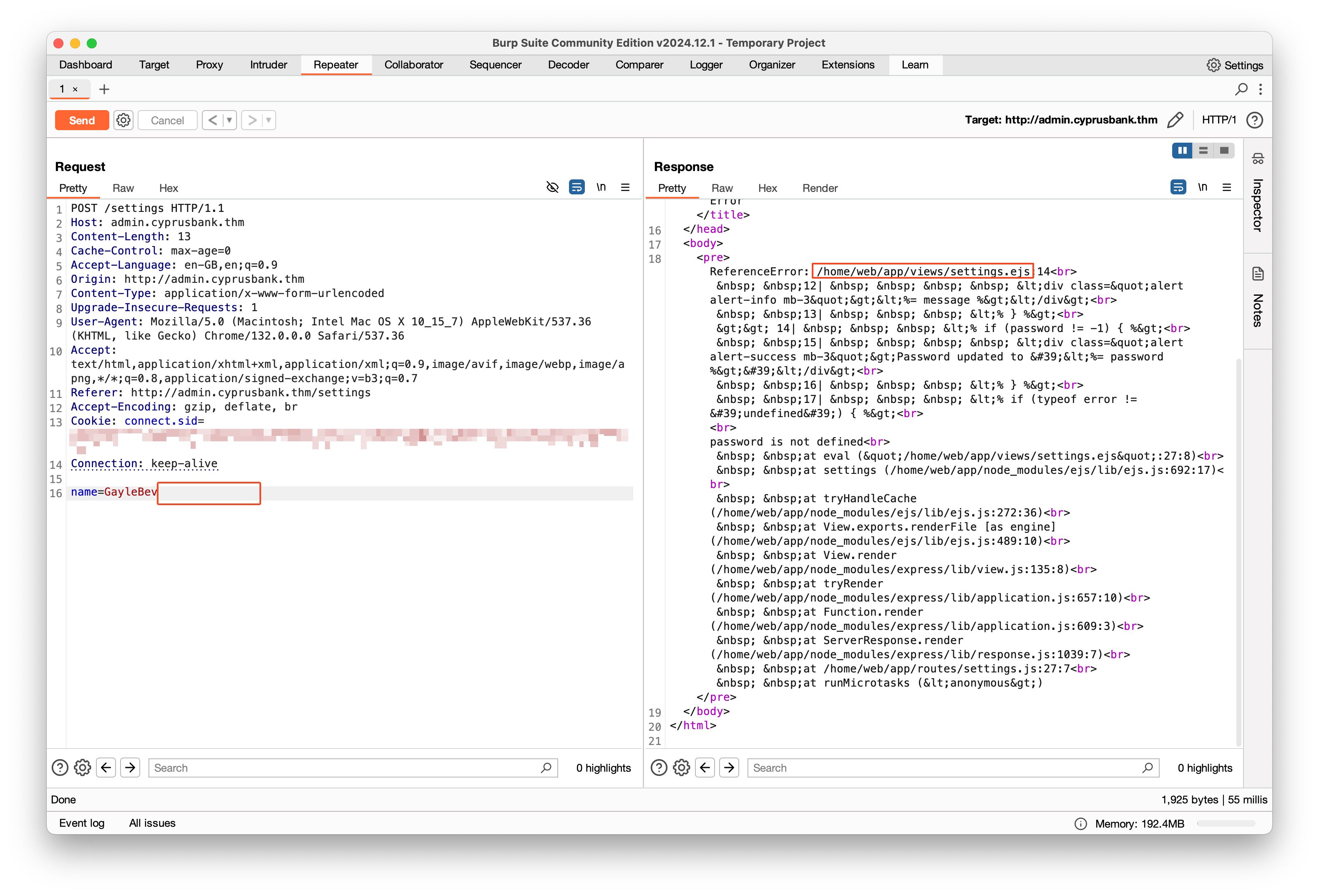Open All issues panel
Viewport: 1319px width, 896px height.
(x=152, y=823)
